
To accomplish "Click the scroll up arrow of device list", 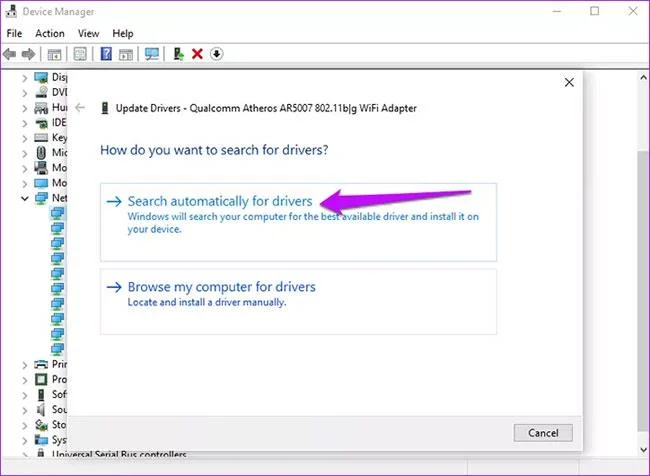I will (643, 78).
